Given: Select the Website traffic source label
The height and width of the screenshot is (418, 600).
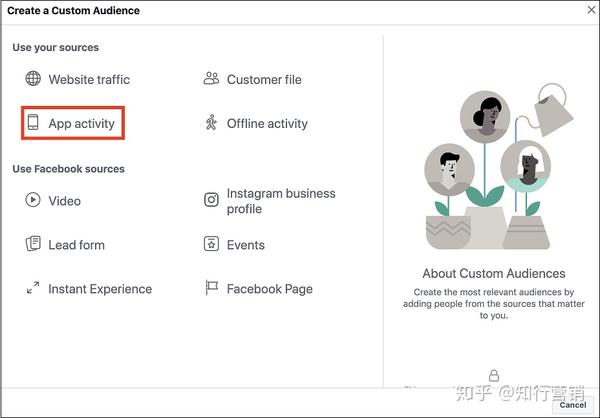Looking at the screenshot, I should [89, 80].
